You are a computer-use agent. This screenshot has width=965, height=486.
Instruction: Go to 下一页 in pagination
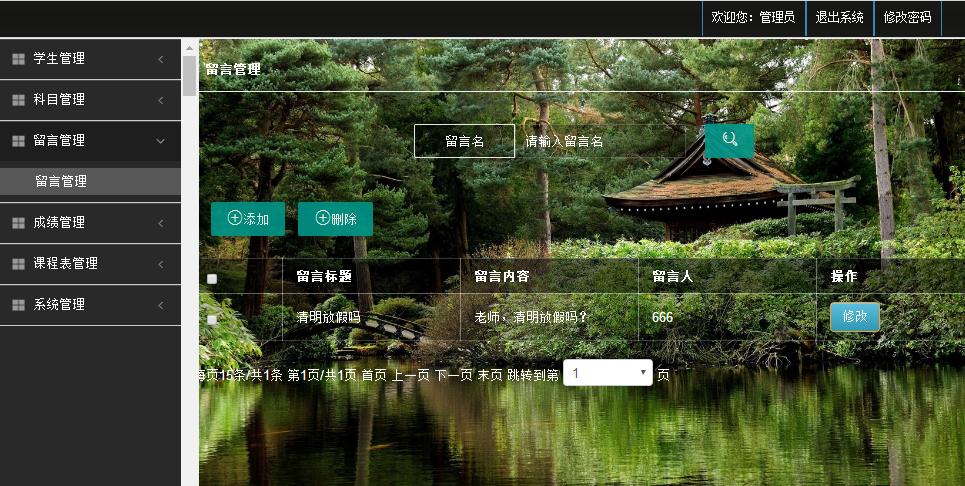coord(454,375)
